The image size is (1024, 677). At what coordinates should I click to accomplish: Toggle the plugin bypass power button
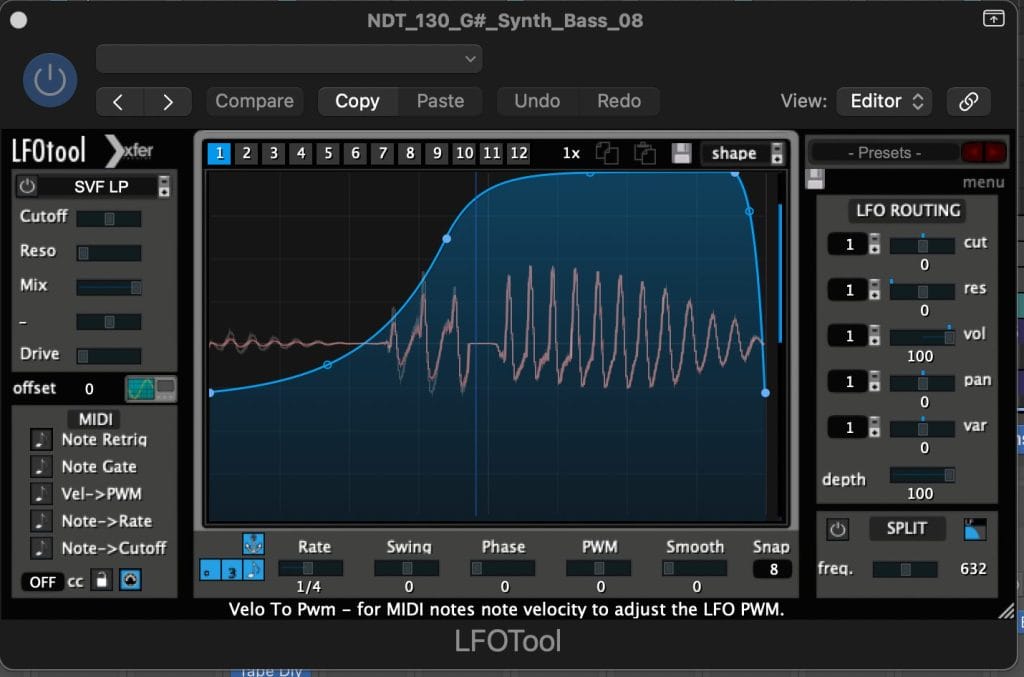tap(50, 82)
